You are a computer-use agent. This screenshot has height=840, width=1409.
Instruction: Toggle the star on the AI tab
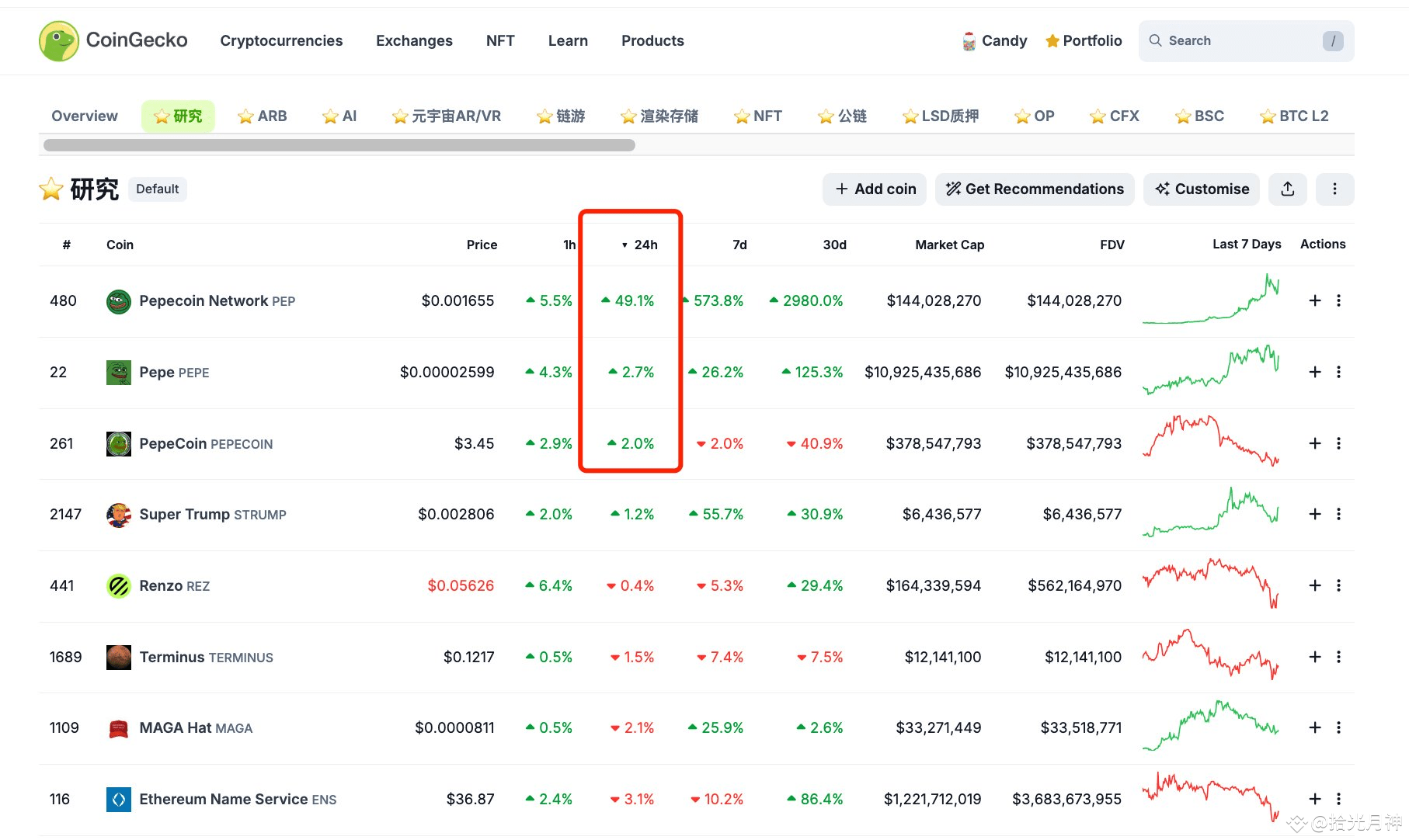click(x=329, y=115)
